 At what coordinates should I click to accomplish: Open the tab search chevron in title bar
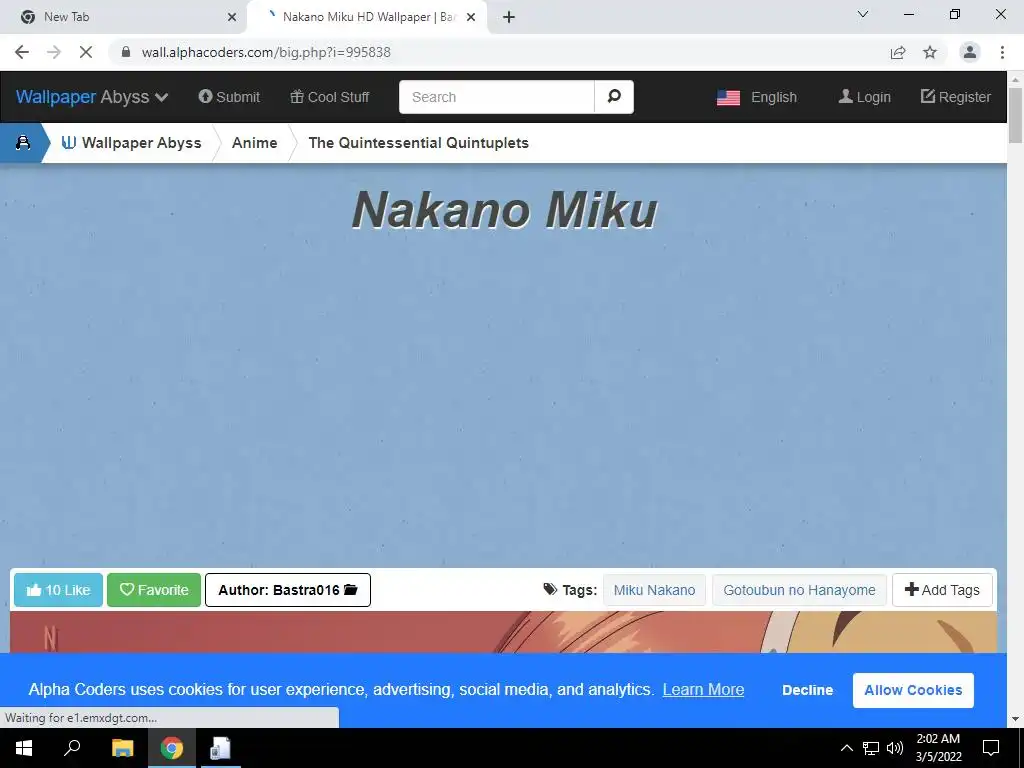point(863,14)
